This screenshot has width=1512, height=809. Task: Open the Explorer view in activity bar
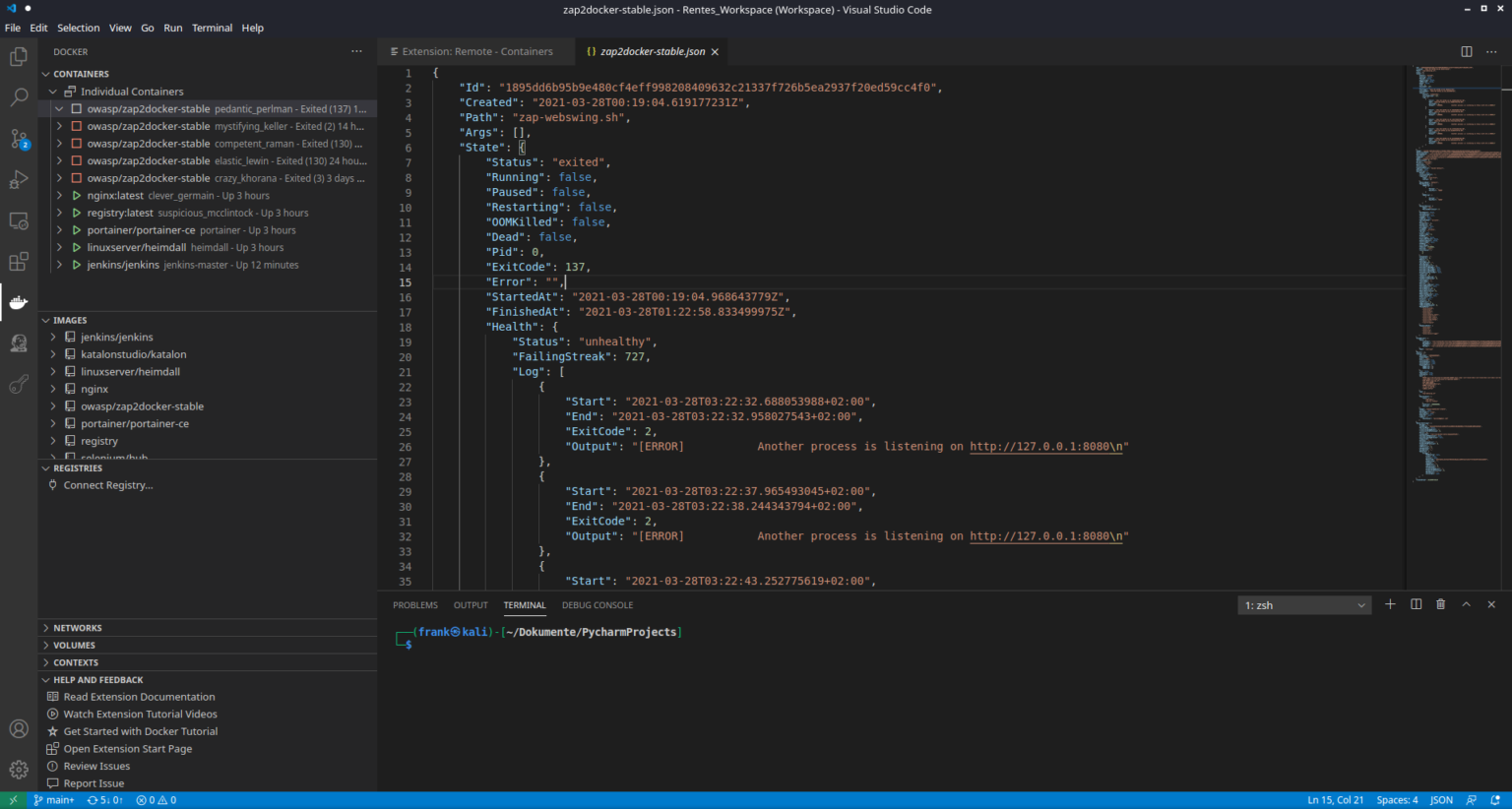tap(19, 57)
